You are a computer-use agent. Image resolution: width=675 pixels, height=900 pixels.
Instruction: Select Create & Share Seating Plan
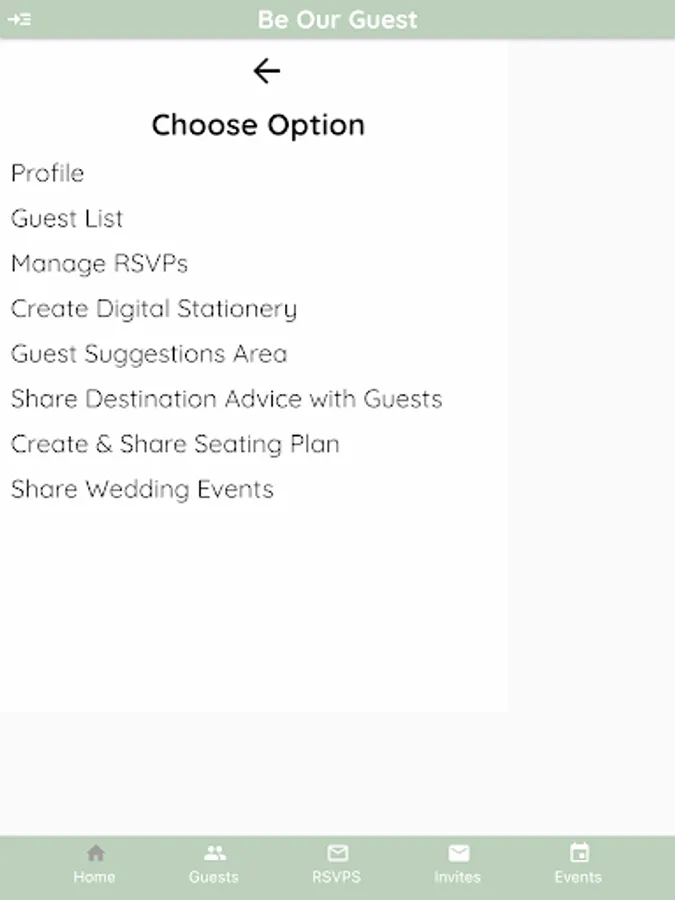coord(175,444)
